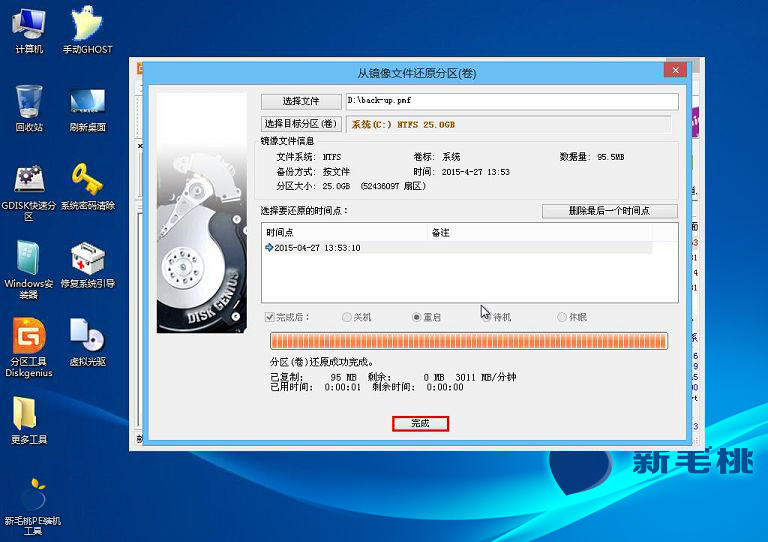768x542 pixels.
Task: Open the 更多工具 folder icon
Action: click(29, 421)
